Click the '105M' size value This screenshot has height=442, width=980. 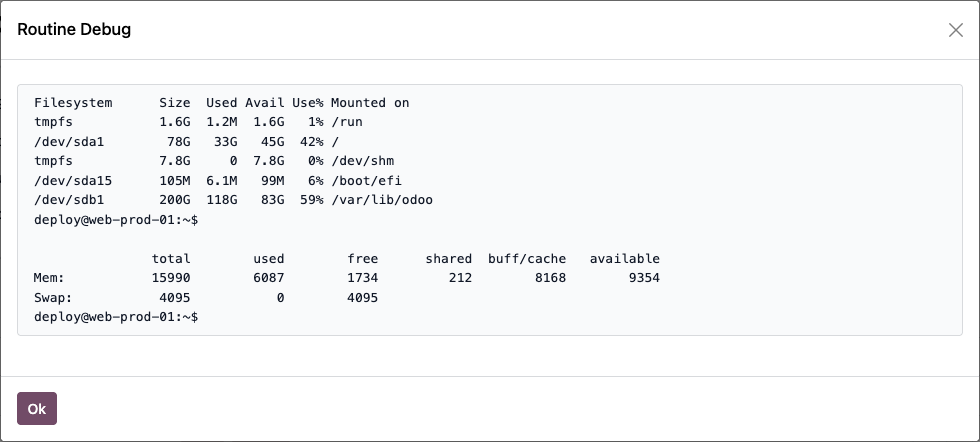[175, 181]
